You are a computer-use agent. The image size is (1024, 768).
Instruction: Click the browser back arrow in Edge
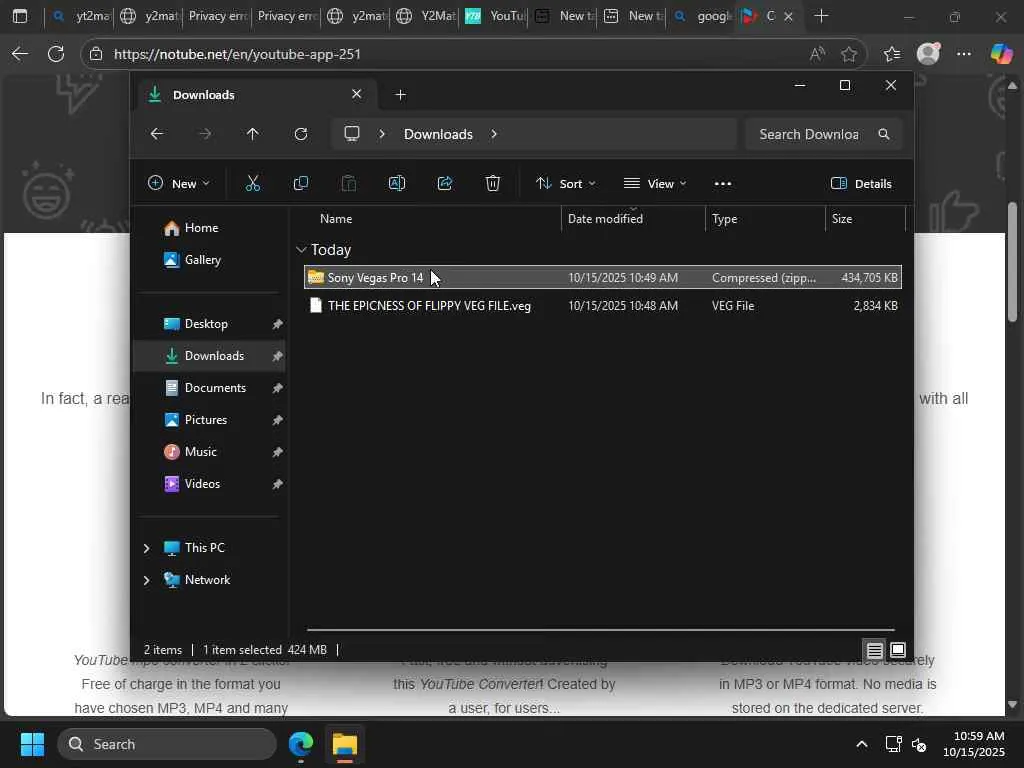pyautogui.click(x=20, y=54)
